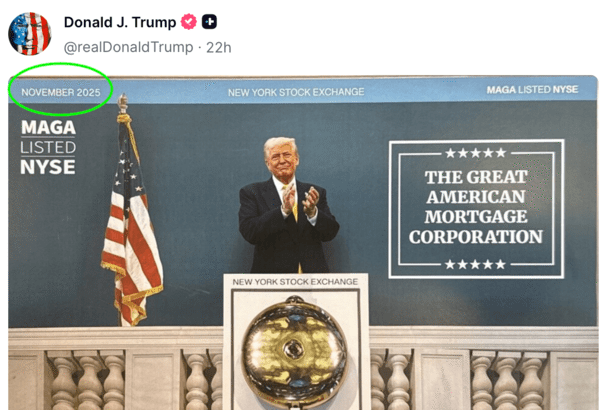Click the flagpole's finial ornament

coord(123,103)
